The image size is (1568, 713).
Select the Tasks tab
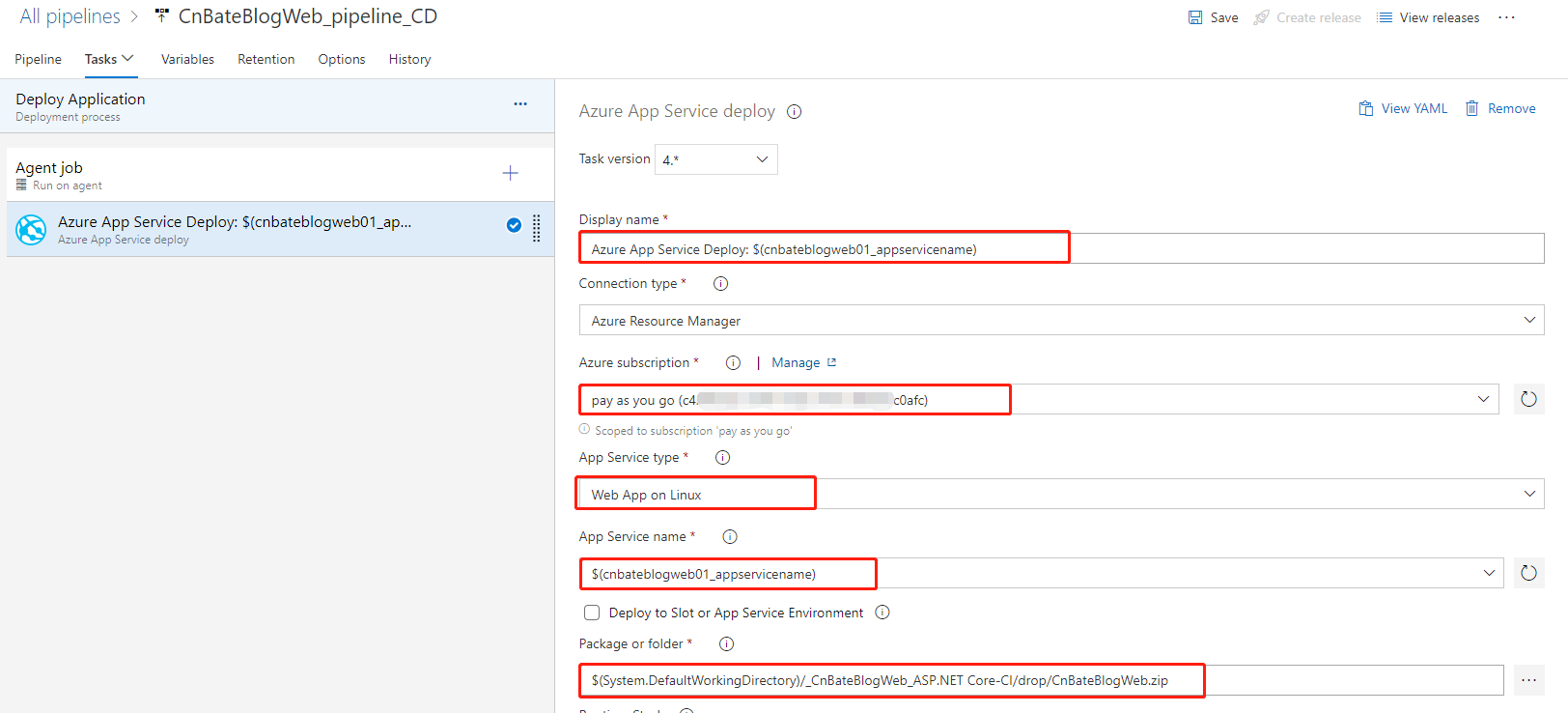(x=100, y=59)
